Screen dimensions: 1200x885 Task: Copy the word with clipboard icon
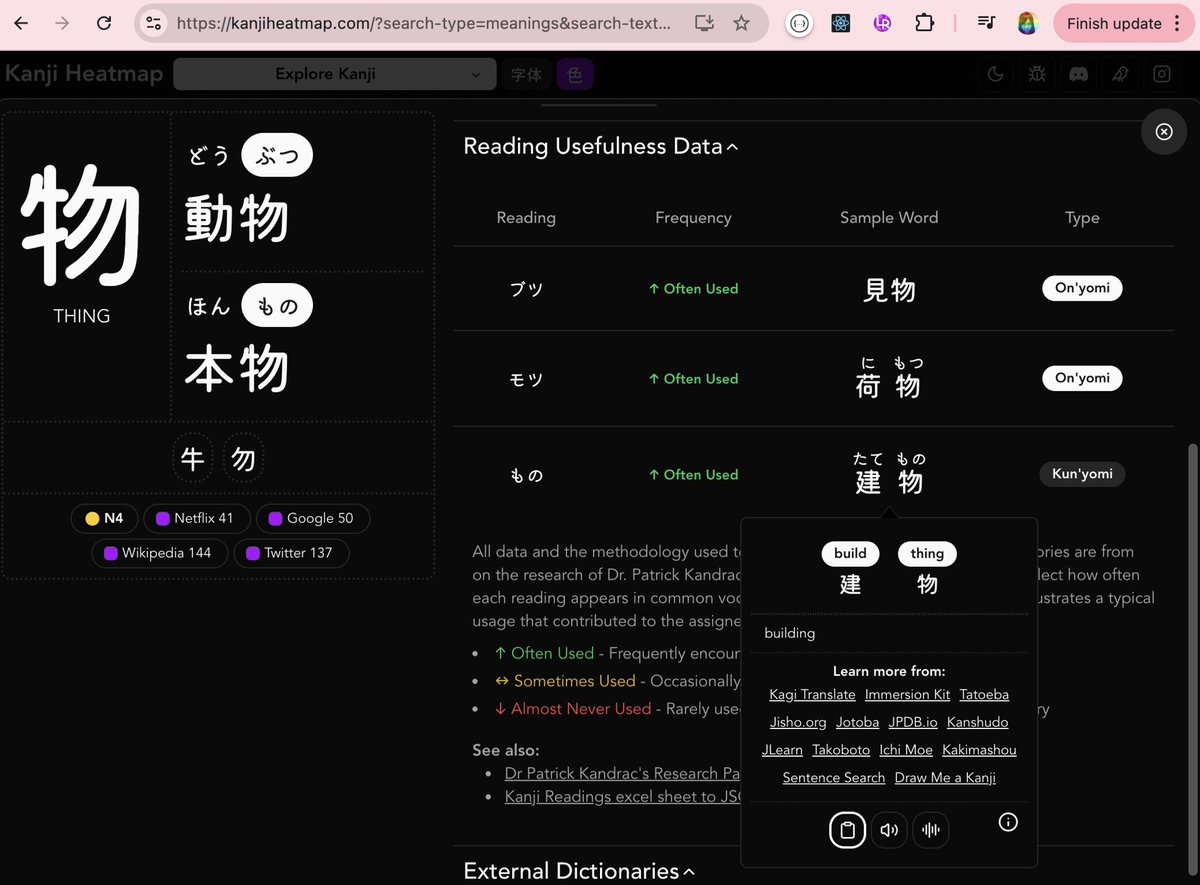point(847,829)
